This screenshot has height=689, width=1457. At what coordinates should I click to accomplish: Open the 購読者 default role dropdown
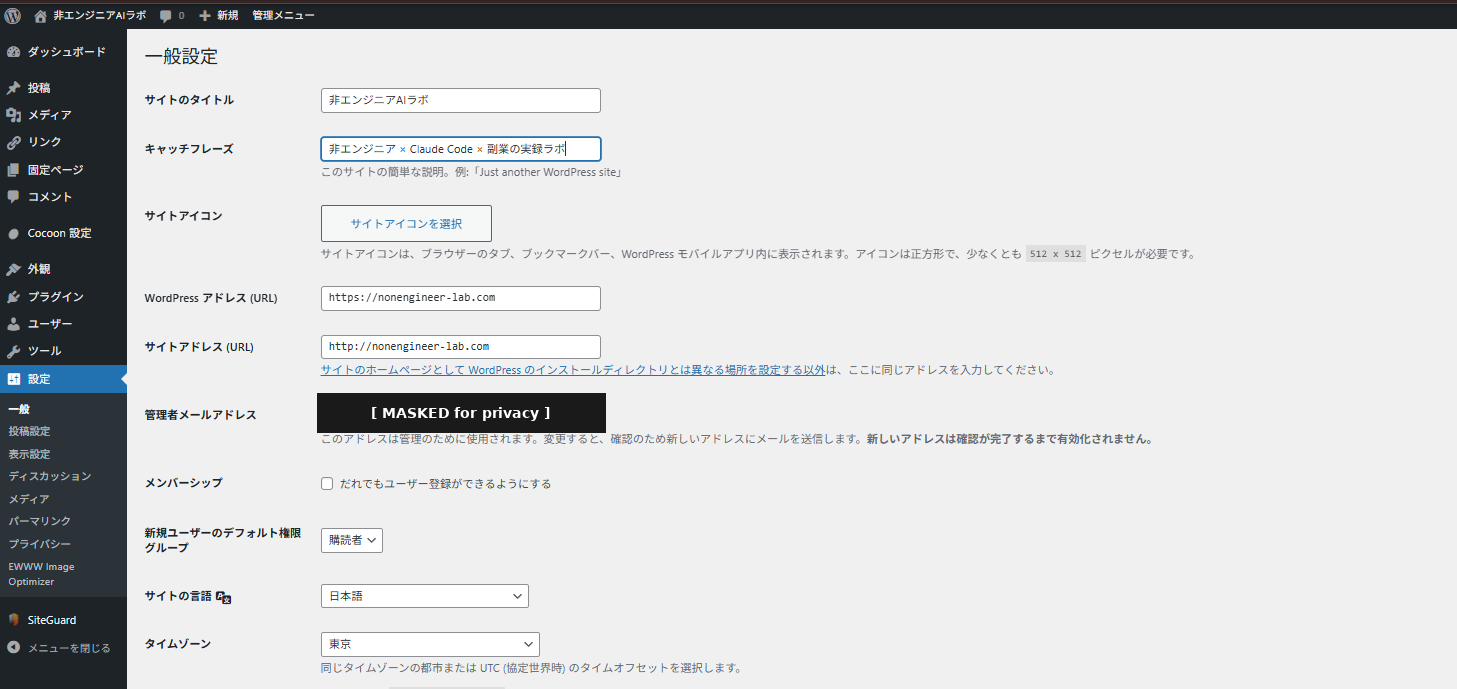pyautogui.click(x=352, y=540)
